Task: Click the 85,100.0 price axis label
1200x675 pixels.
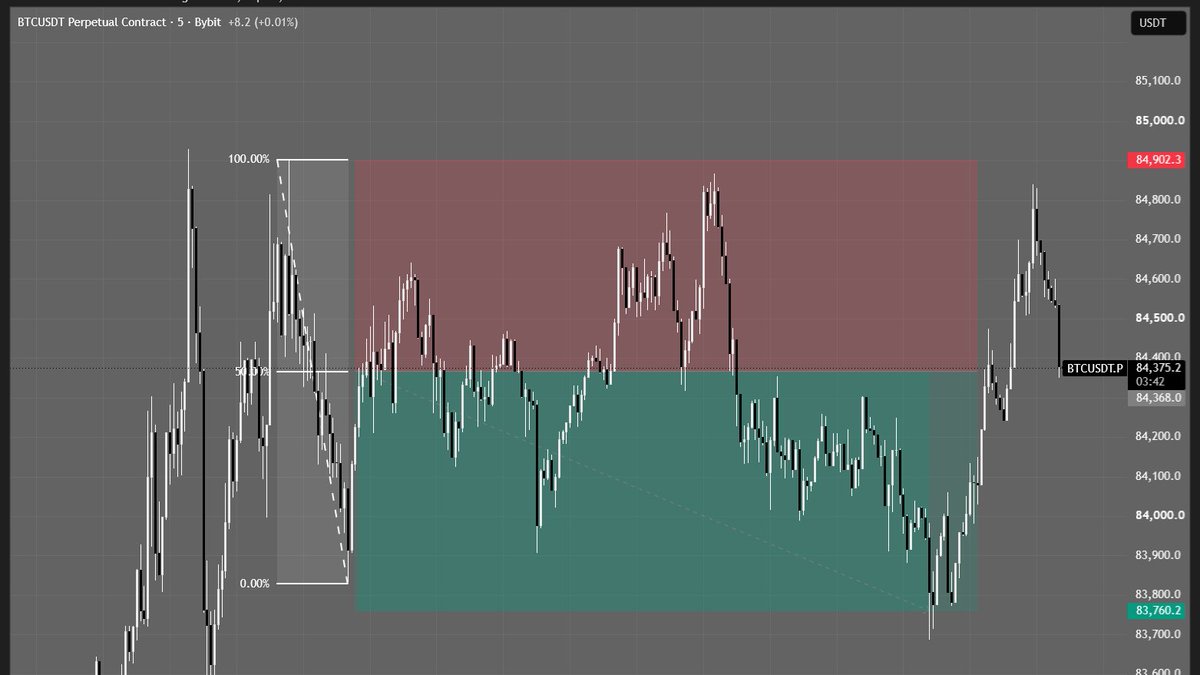Action: click(1160, 81)
